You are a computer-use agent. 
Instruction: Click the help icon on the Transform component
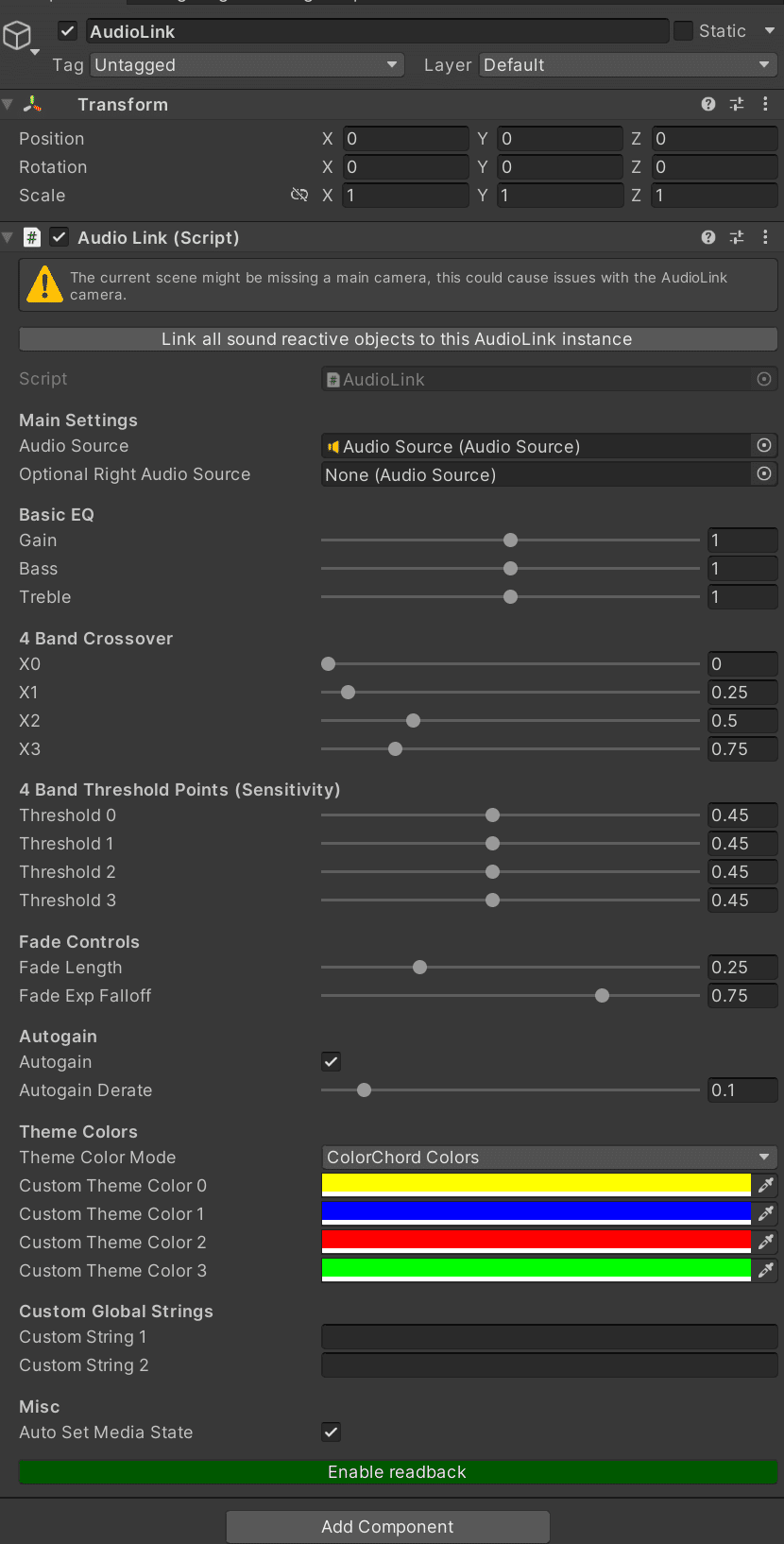tap(707, 104)
